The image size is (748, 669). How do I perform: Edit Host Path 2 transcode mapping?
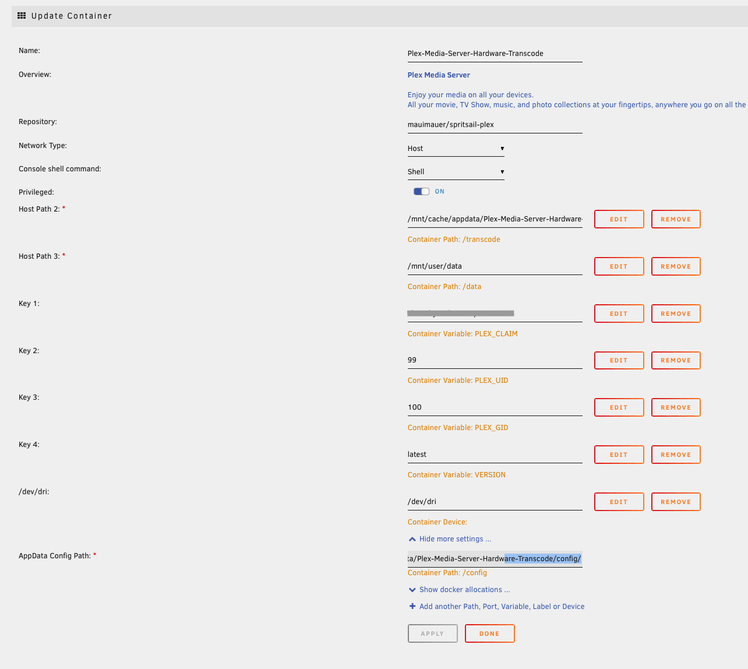[x=618, y=219]
